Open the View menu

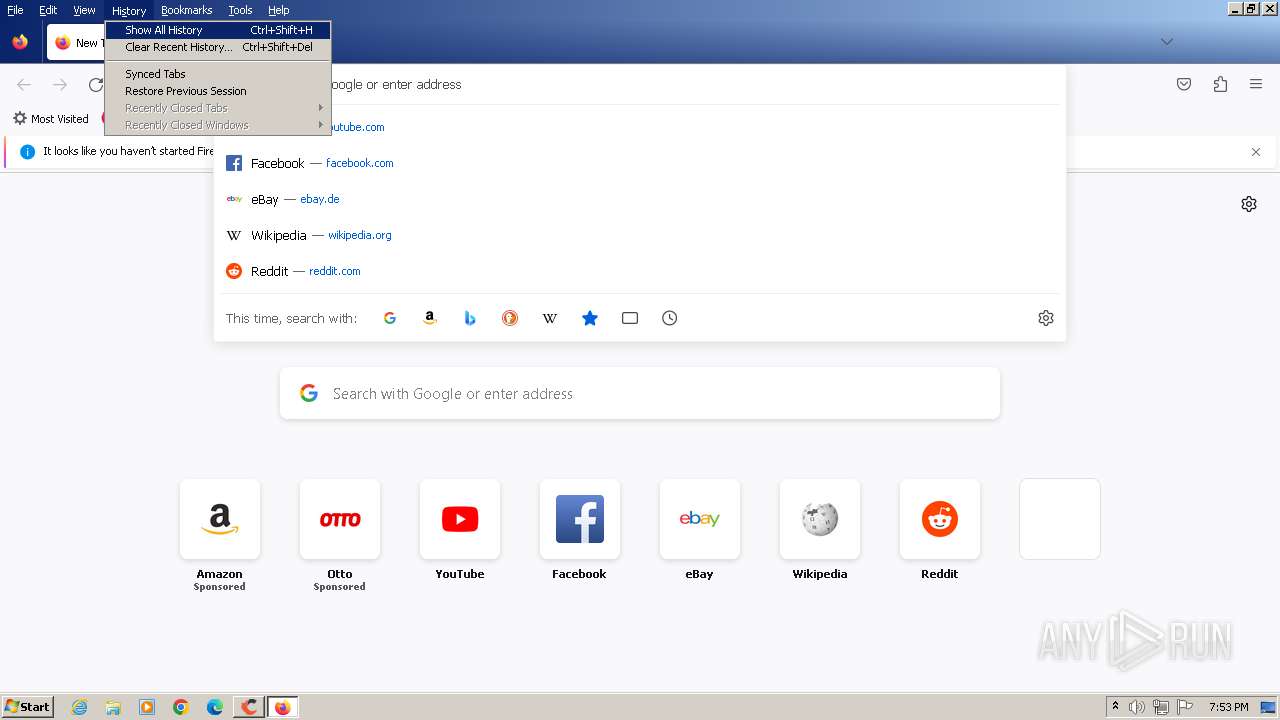click(x=84, y=10)
